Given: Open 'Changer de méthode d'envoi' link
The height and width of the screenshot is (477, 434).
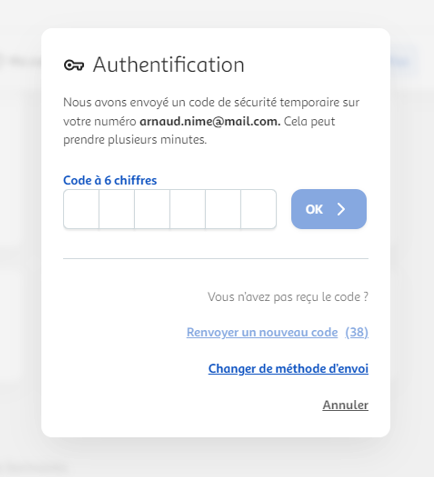Looking at the screenshot, I should click(288, 369).
